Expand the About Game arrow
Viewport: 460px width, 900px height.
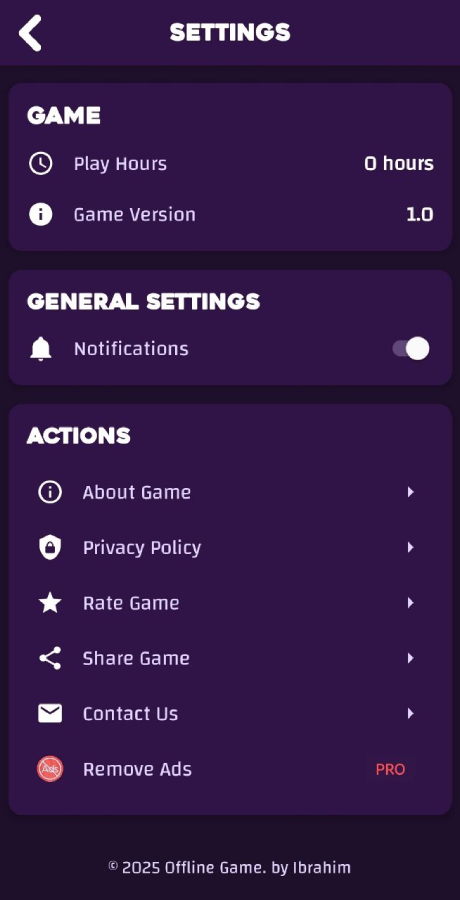click(x=410, y=492)
